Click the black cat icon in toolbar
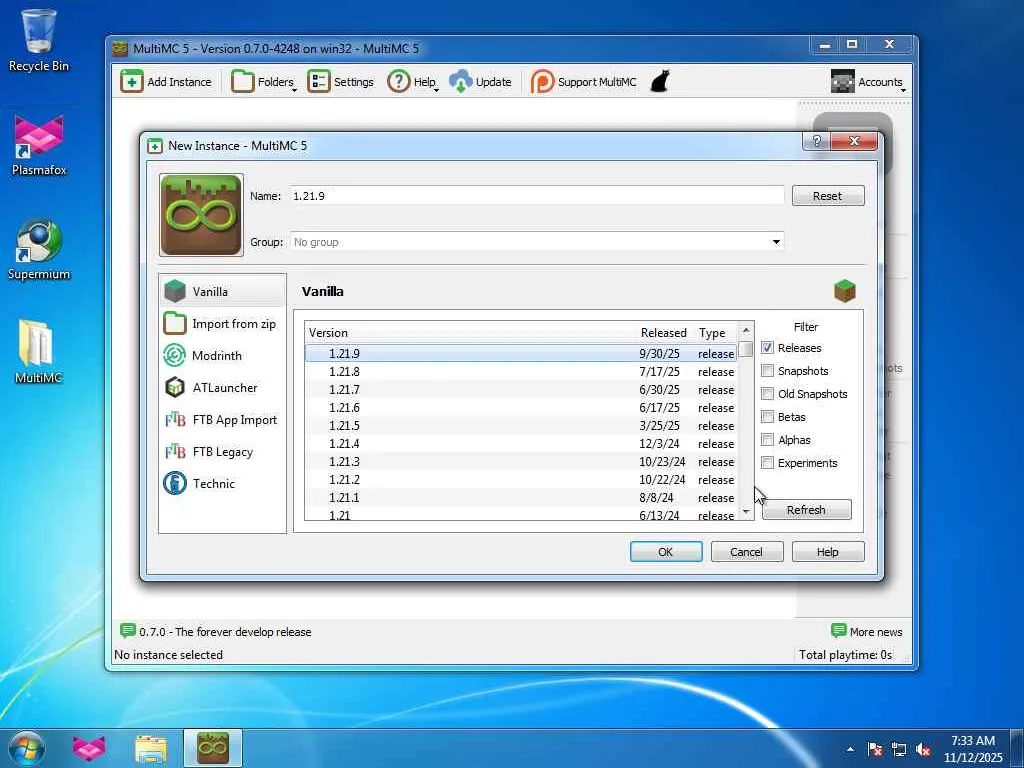1024x768 pixels. pyautogui.click(x=660, y=82)
